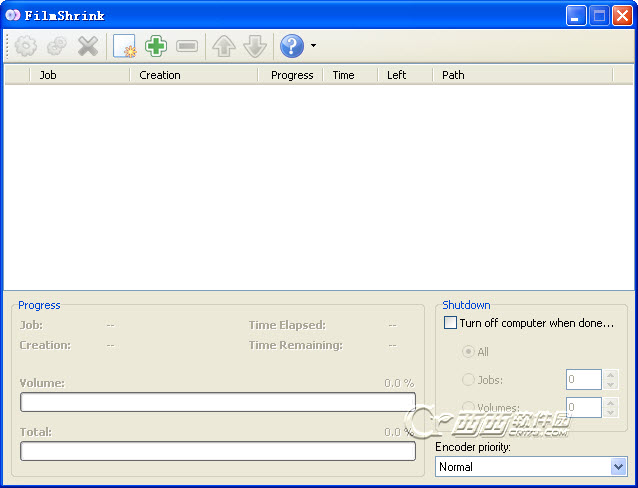Screen dimensions: 638x488
Task: Select the Jobs radio button
Action: (468, 380)
